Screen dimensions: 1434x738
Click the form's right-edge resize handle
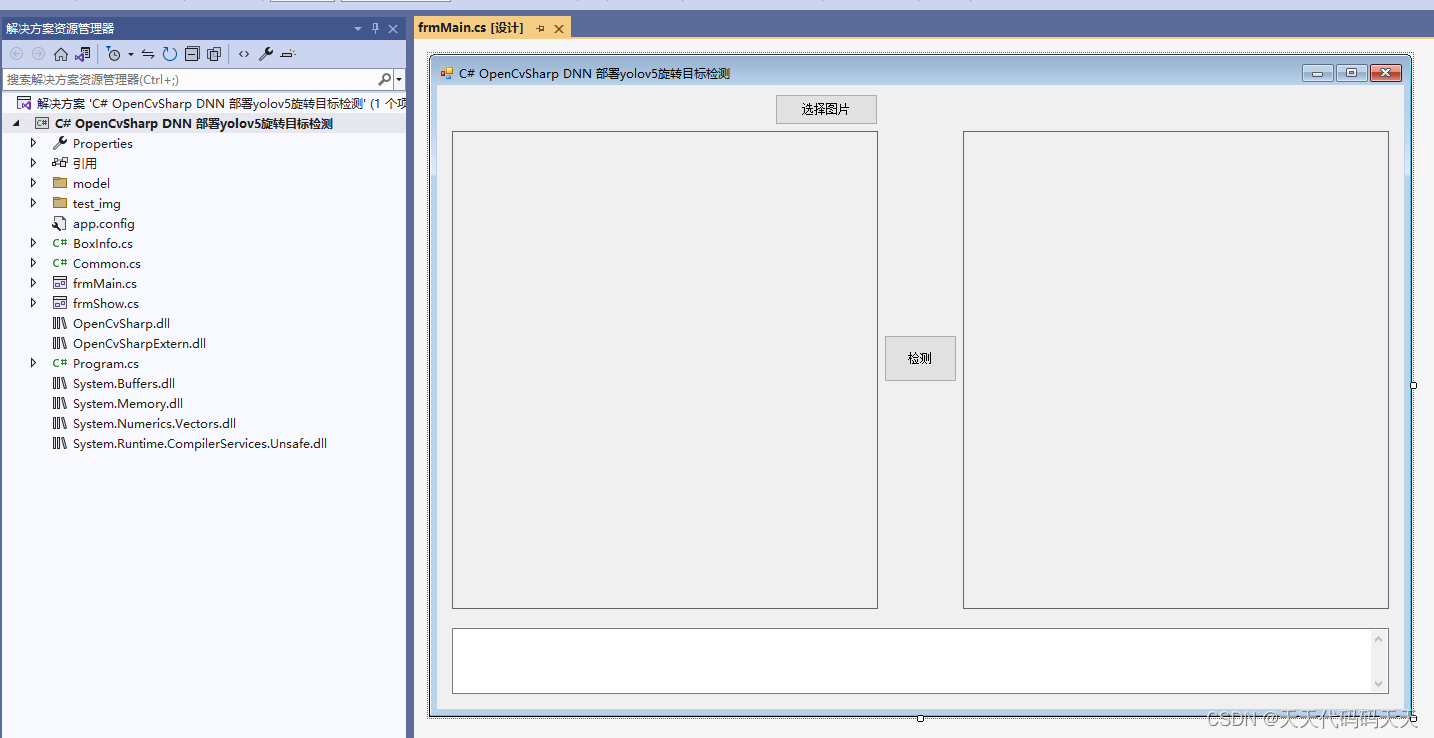click(x=1413, y=385)
